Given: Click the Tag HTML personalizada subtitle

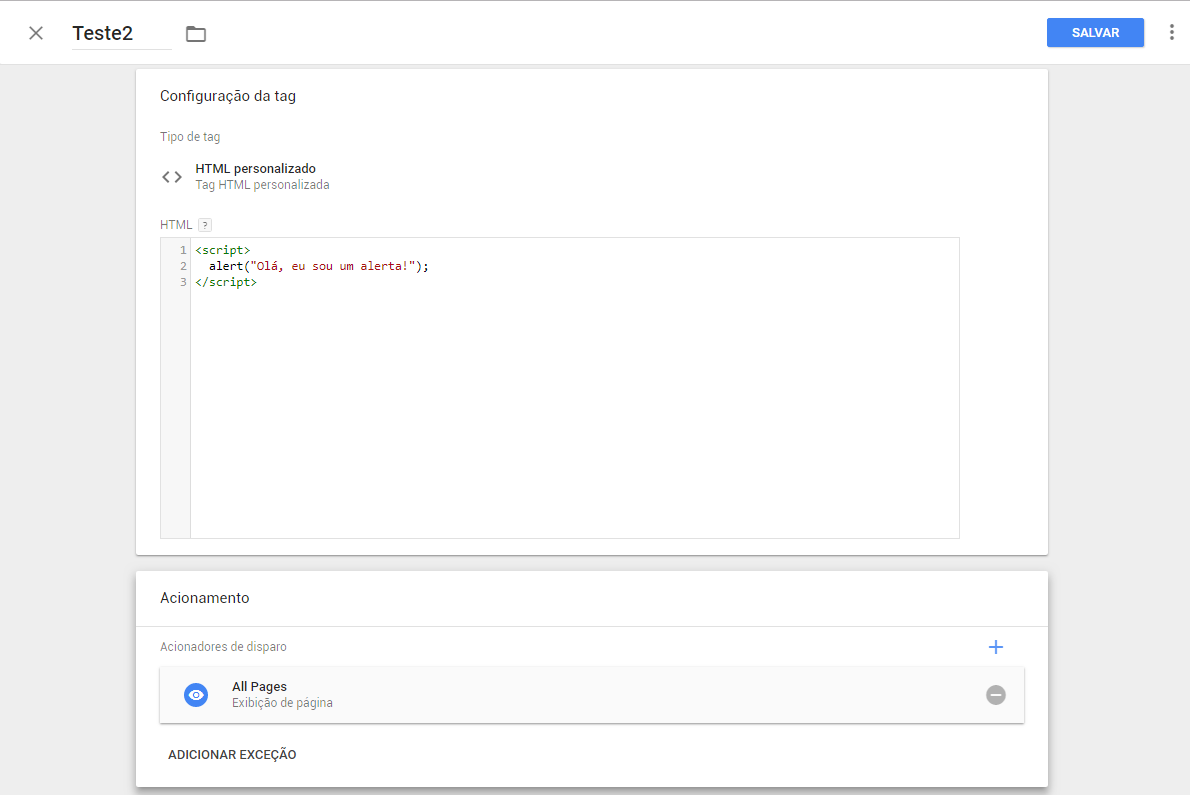Looking at the screenshot, I should point(263,185).
